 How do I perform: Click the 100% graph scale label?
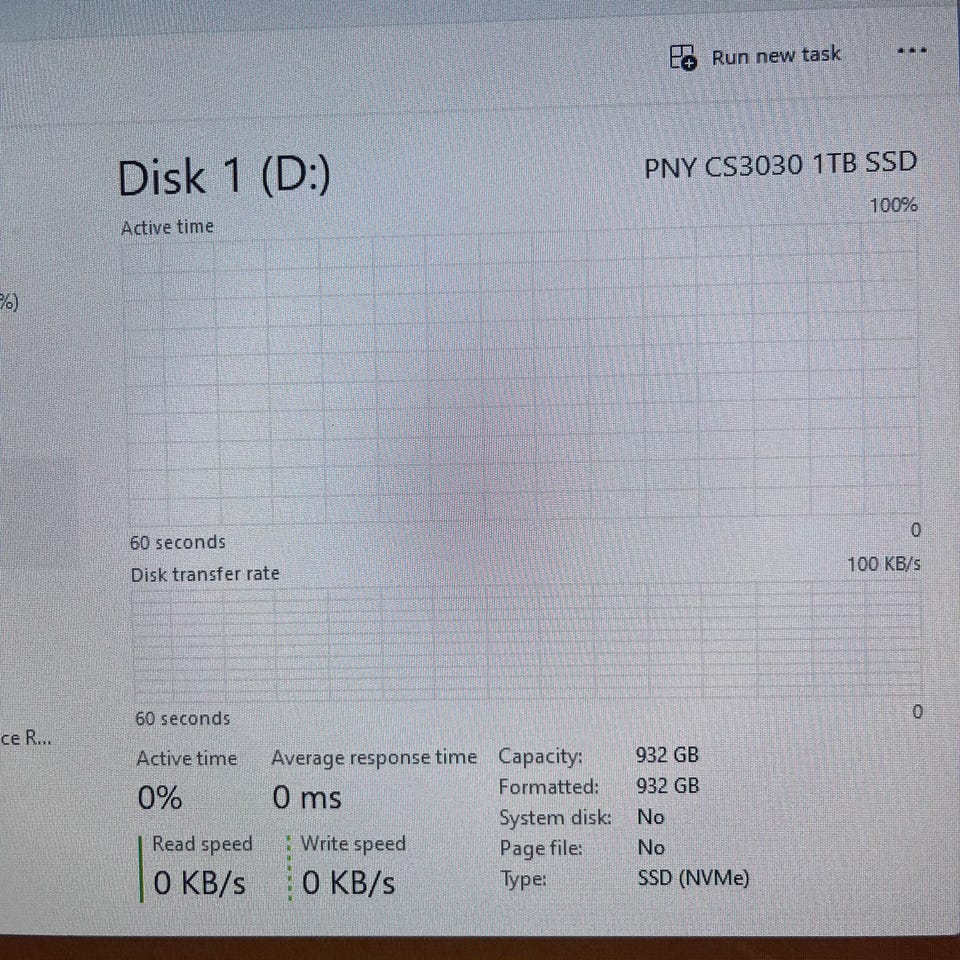tap(893, 205)
